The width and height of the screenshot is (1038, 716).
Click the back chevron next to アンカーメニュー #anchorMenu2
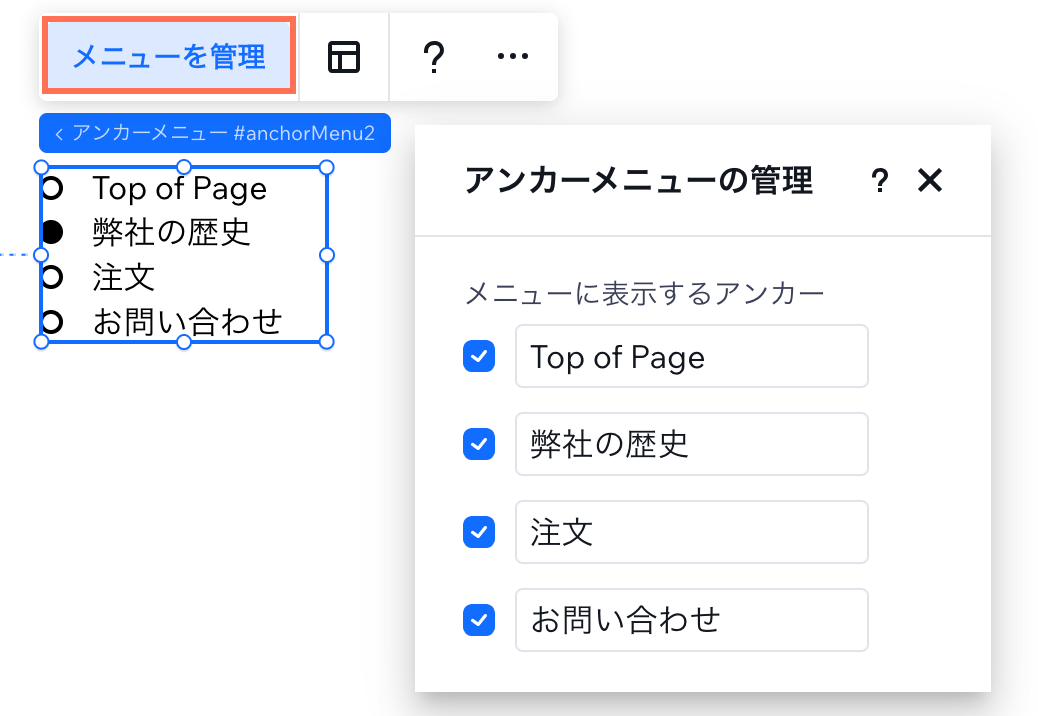click(60, 132)
